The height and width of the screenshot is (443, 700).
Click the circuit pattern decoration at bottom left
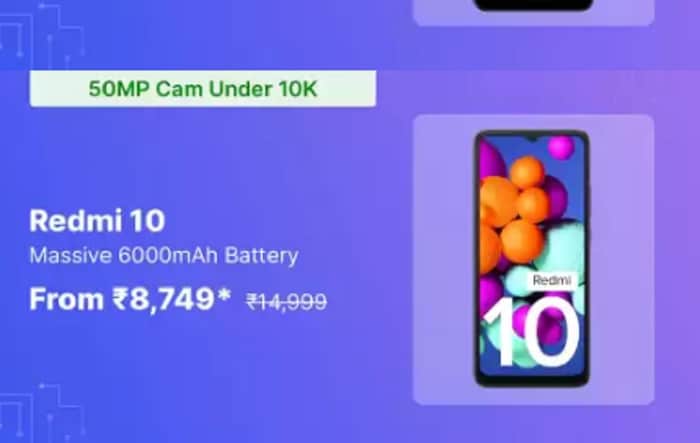pyautogui.click(x=41, y=412)
